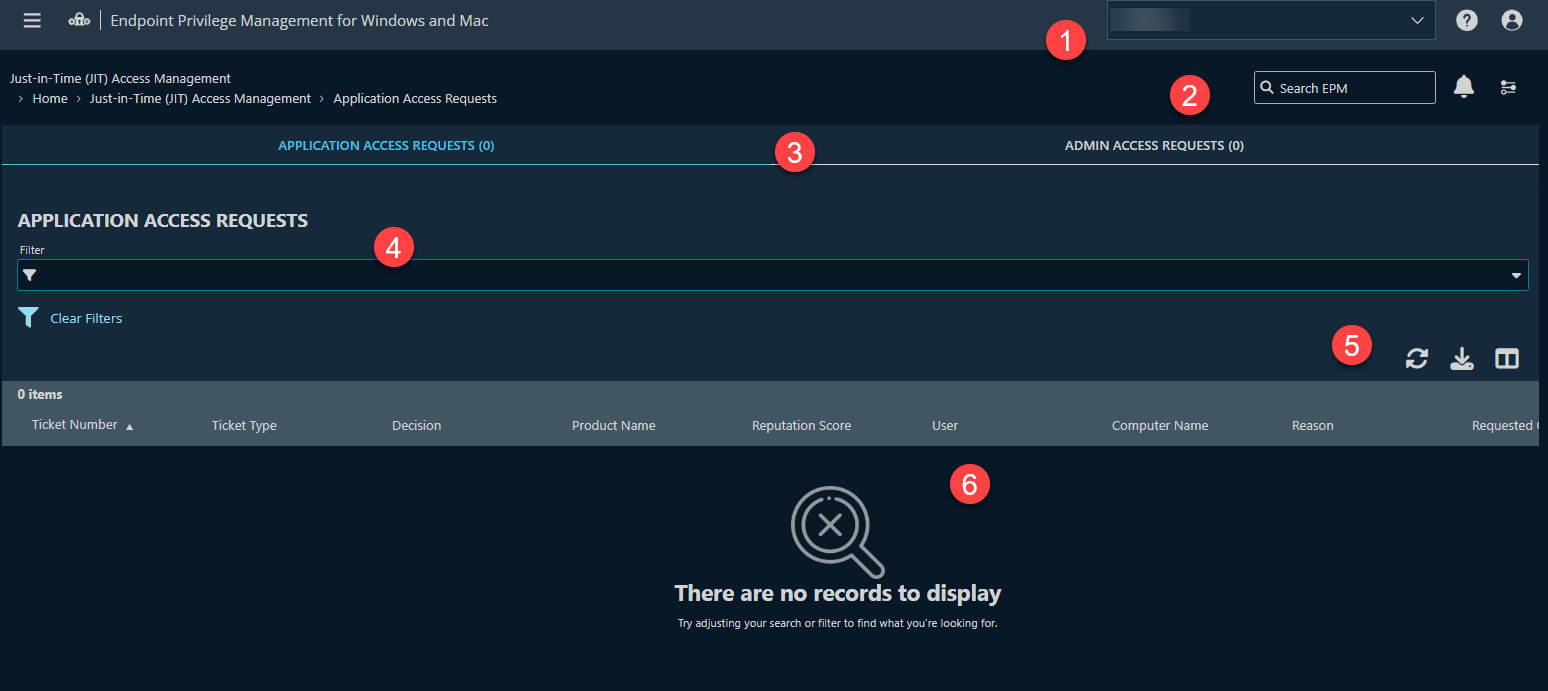Open the display settings sliders icon
Image resolution: width=1548 pixels, height=691 pixels.
[x=1508, y=88]
